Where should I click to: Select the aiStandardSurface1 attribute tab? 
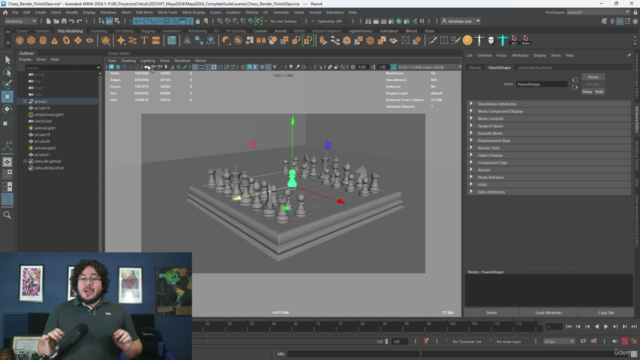coord(535,68)
